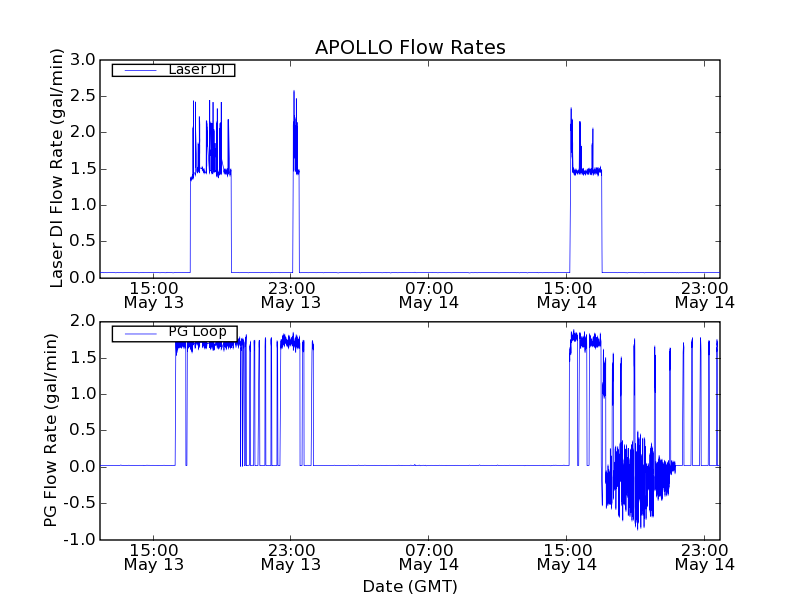Click the Date (GMT) x-axis label

(410, 586)
